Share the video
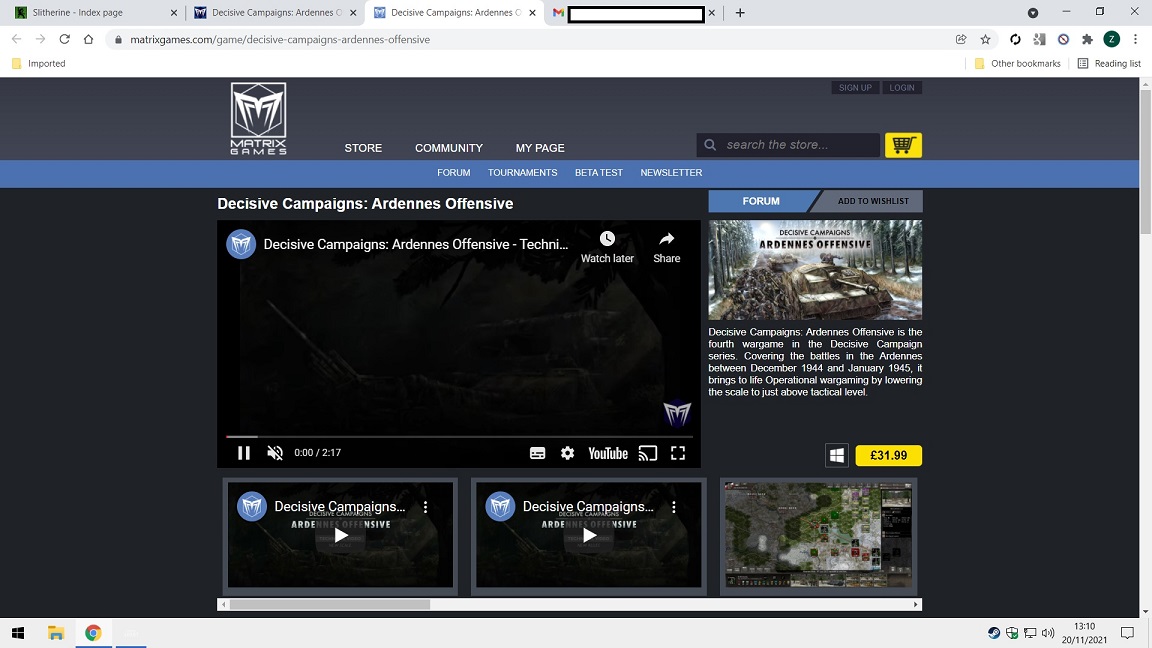The width and height of the screenshot is (1152, 648). click(x=666, y=247)
